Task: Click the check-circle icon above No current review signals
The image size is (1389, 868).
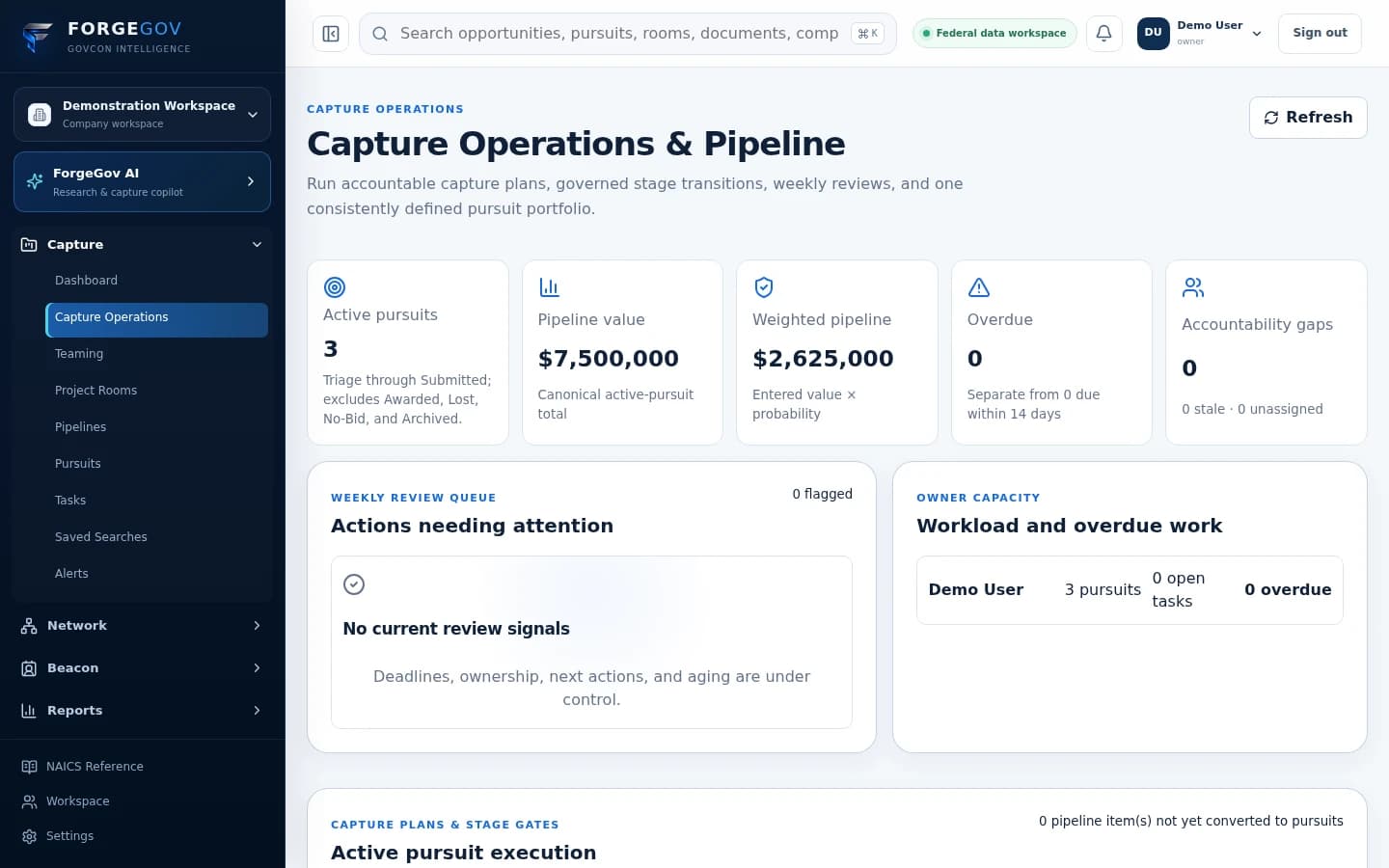Action: coord(354,584)
